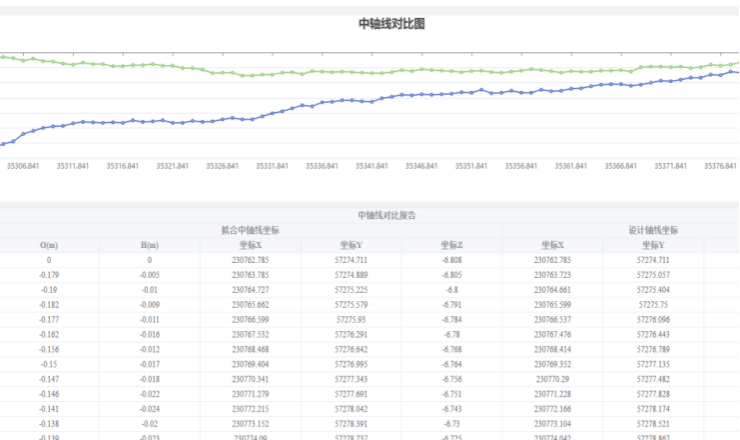This screenshot has height=440, width=740.
Task: Click the H(m) value -0.016
Action: tap(150, 334)
